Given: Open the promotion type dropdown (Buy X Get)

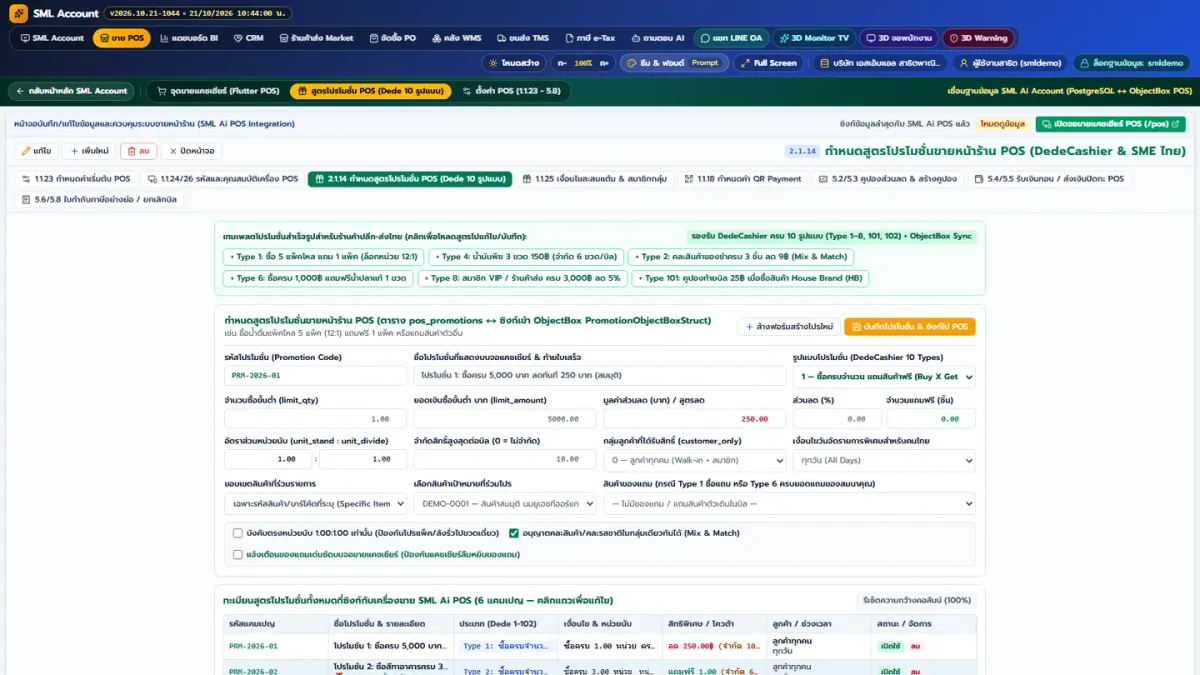Looking at the screenshot, I should click(x=883, y=376).
